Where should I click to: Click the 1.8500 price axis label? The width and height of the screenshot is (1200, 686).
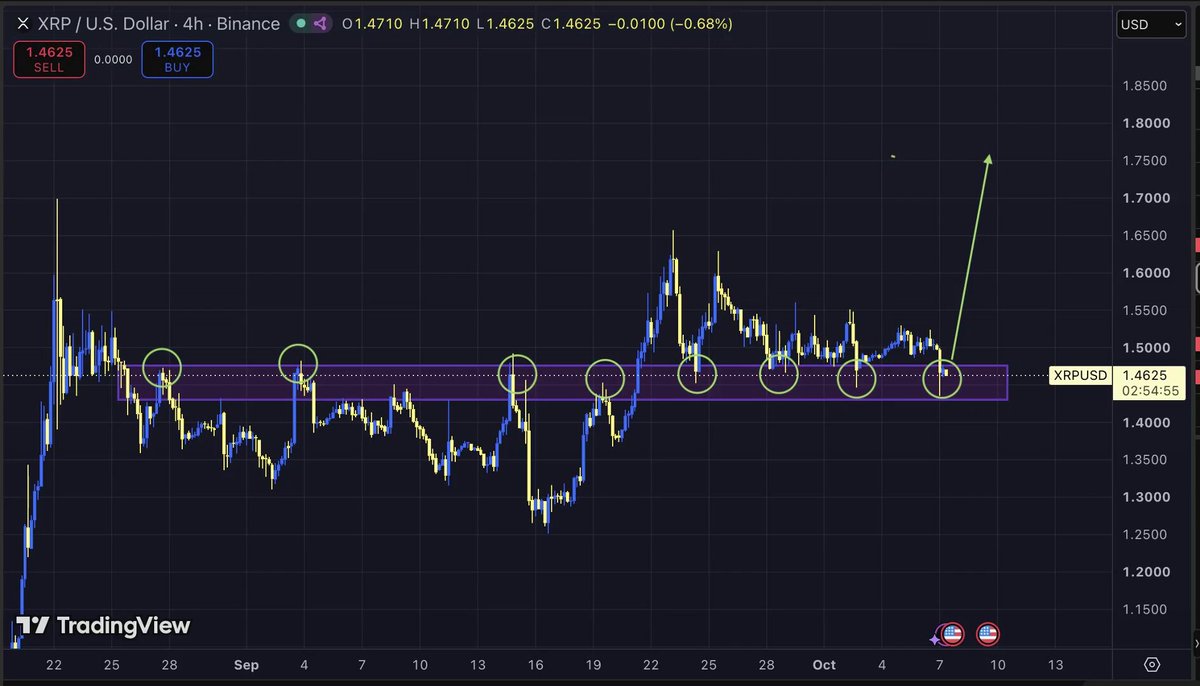point(1146,86)
